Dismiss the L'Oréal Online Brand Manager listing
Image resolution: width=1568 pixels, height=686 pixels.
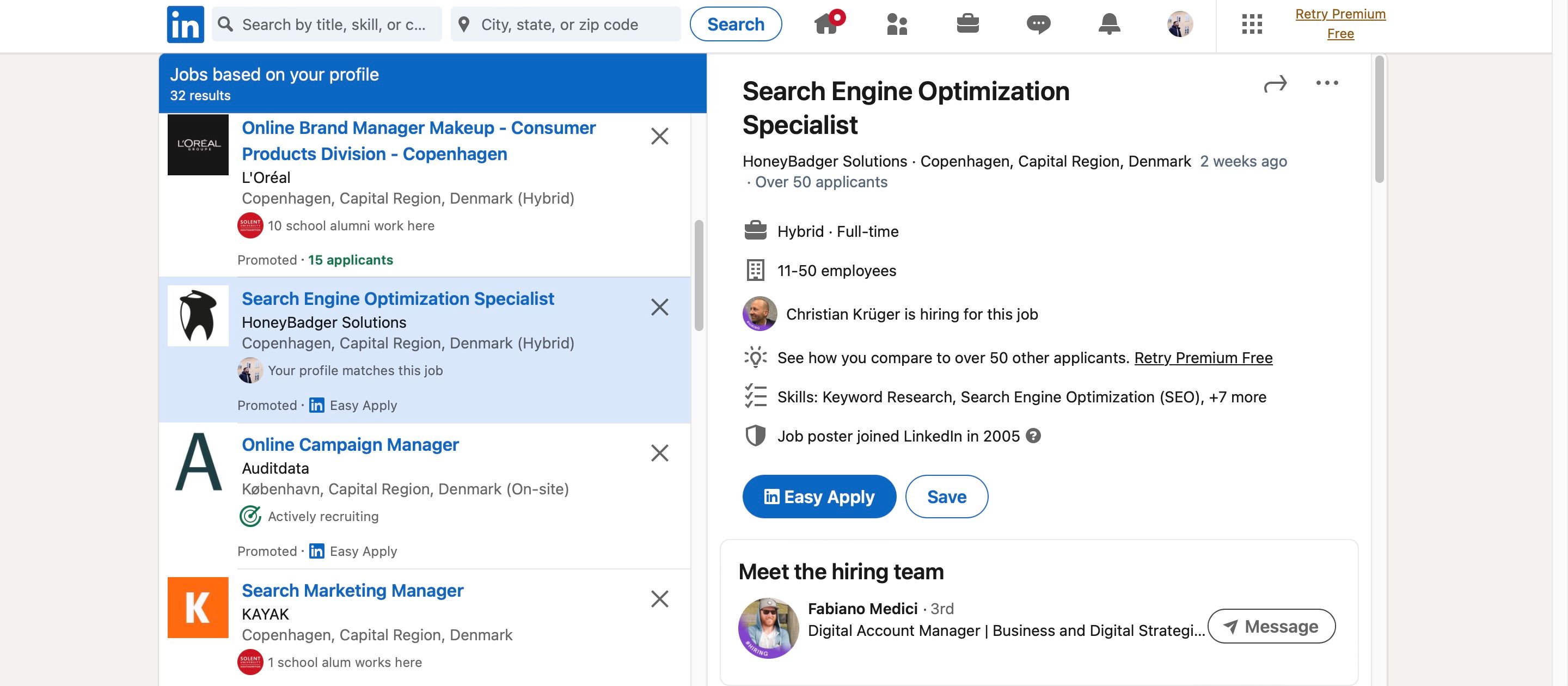coord(660,137)
